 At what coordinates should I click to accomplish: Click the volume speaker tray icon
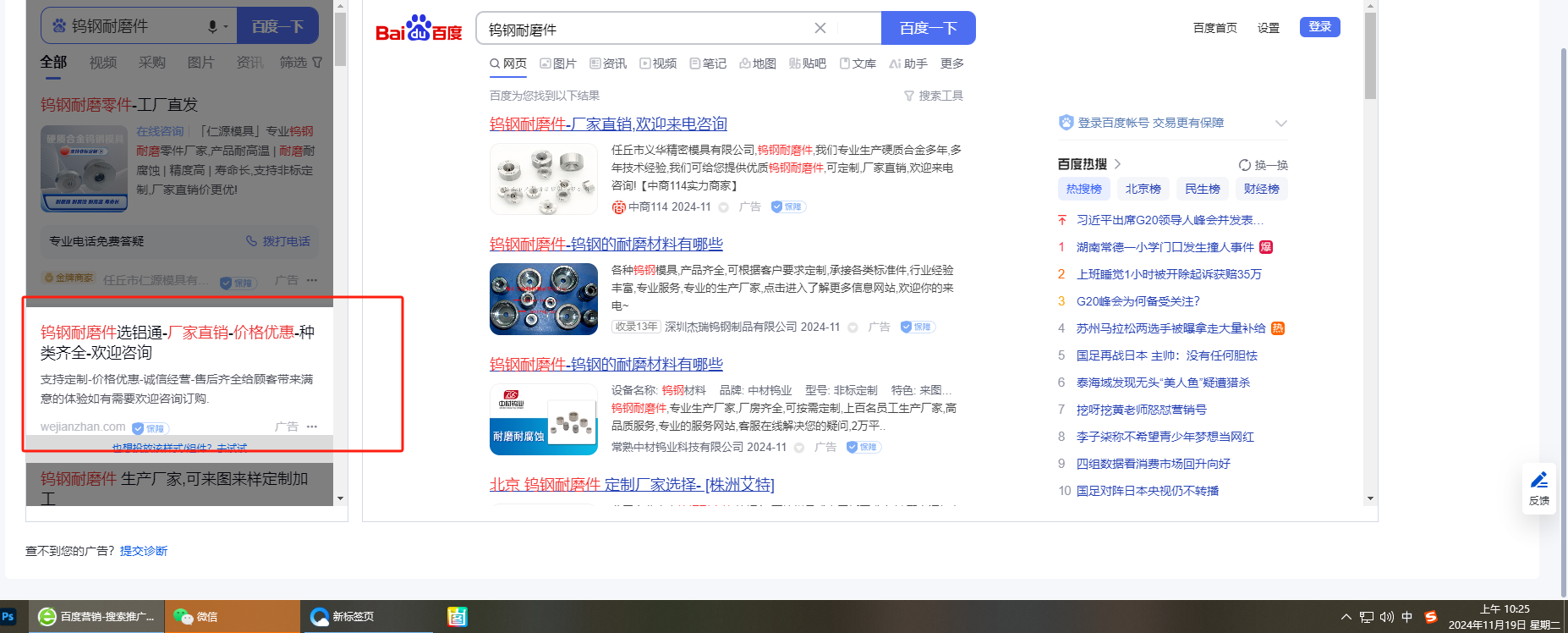(1387, 617)
